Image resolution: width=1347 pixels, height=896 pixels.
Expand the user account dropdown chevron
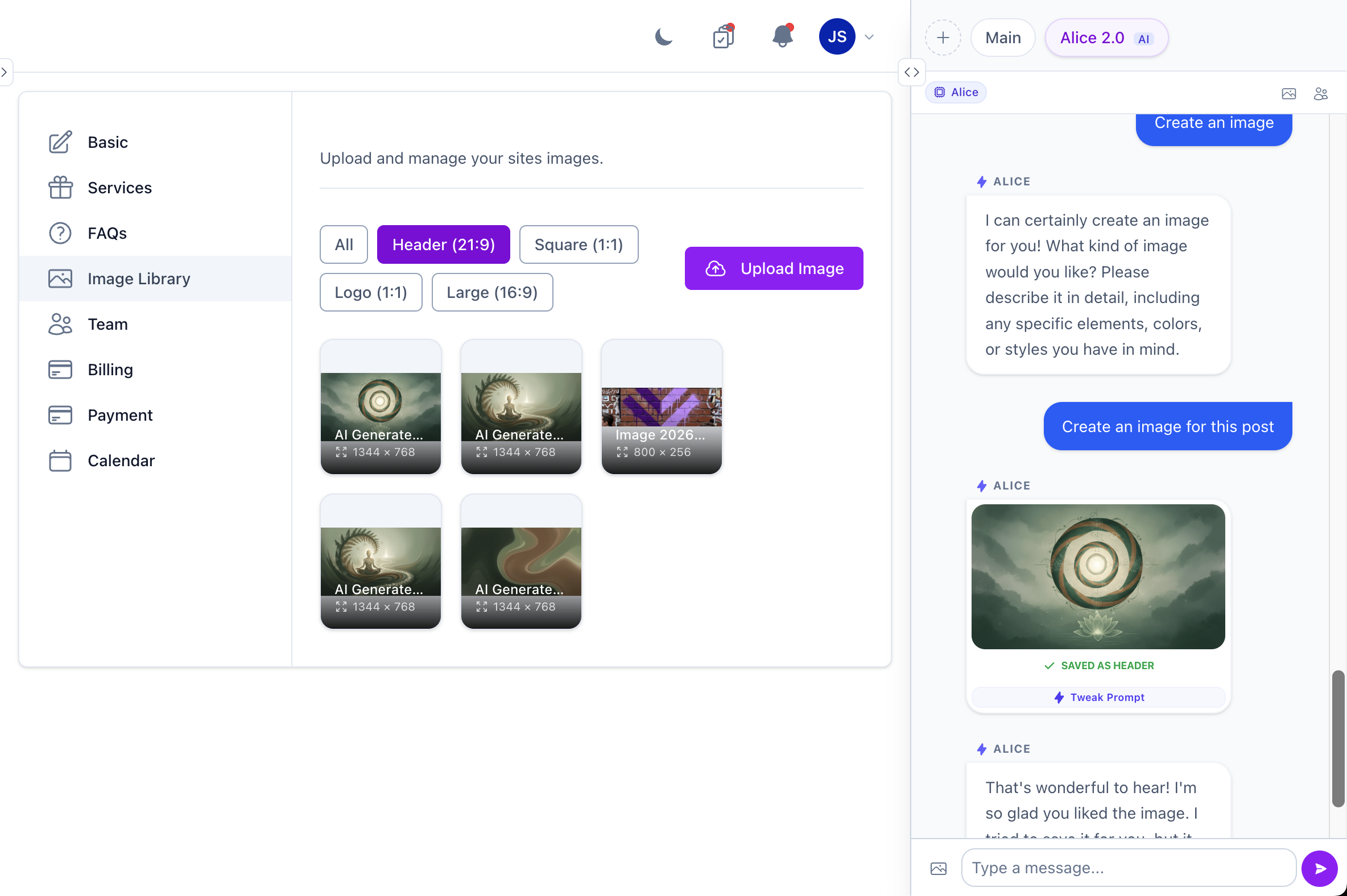coord(869,37)
